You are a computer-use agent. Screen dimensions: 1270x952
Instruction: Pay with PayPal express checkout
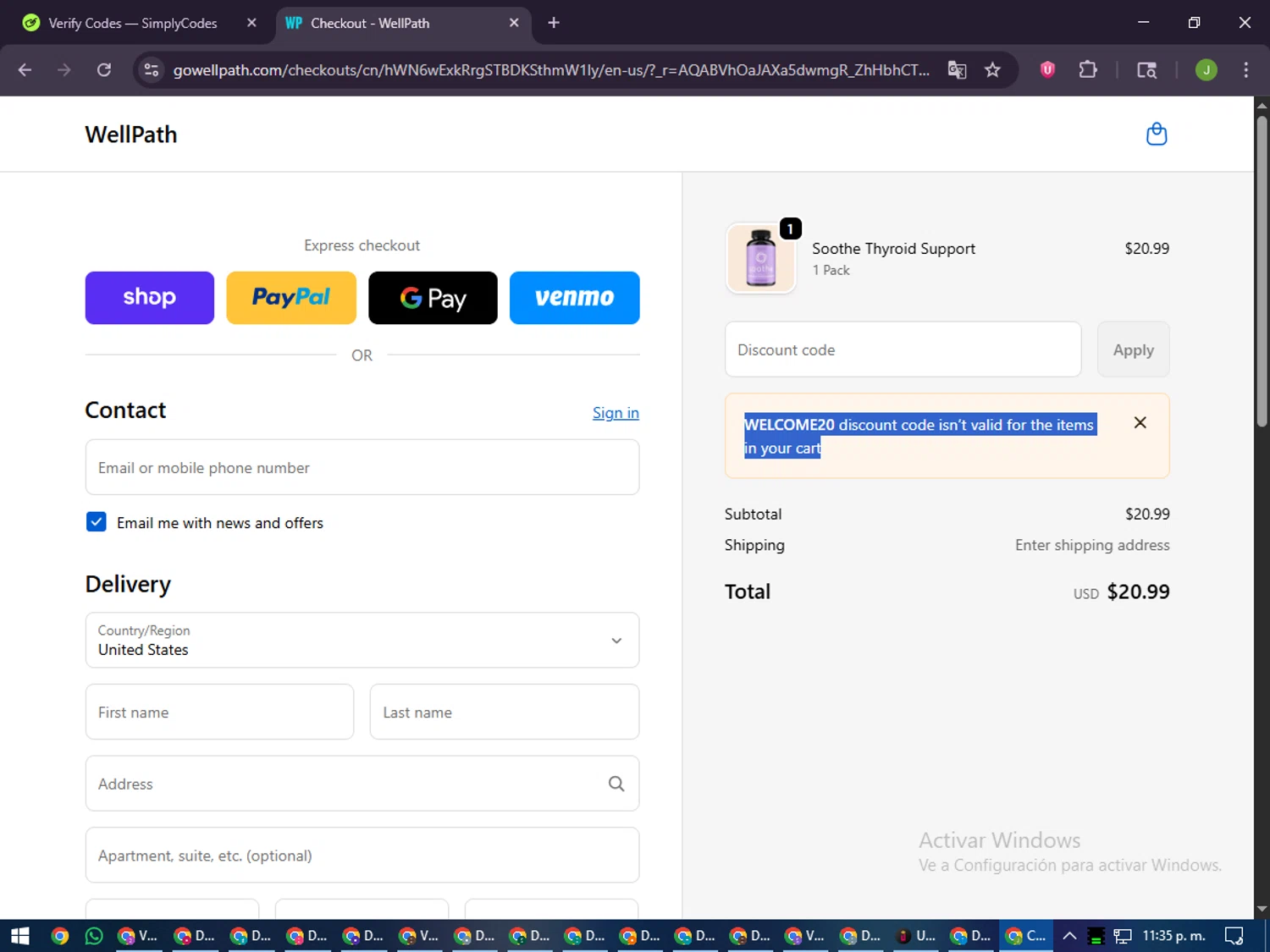tap(291, 298)
